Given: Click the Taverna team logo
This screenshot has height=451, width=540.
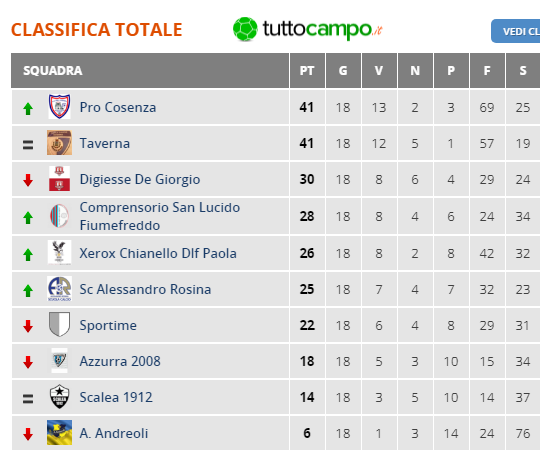Looking at the screenshot, I should point(59,143).
